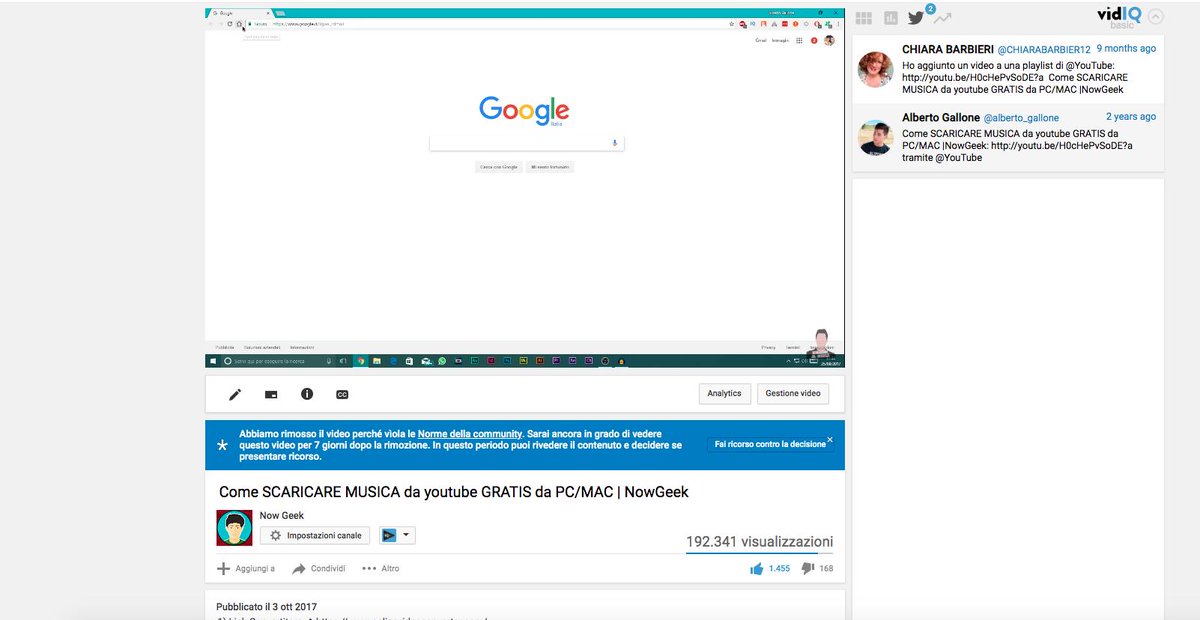Click the Windows Start icon in video taskbar
Screen dimensions: 1200x620
coord(211,360)
